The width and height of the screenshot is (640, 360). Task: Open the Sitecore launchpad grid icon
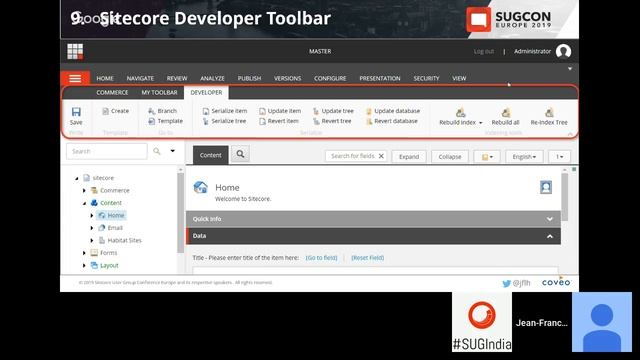click(75, 51)
